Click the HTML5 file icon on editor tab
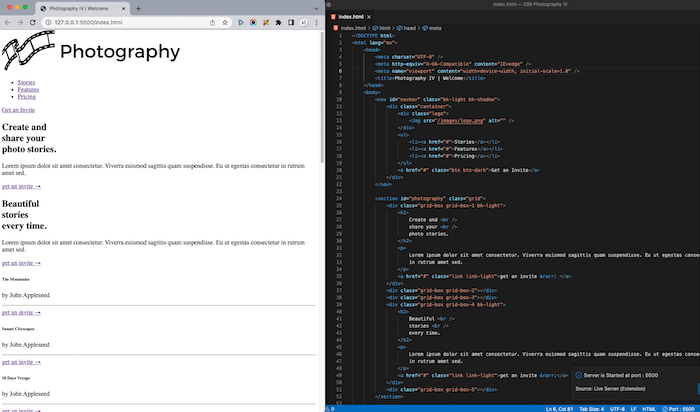Screen dimensions: 700x412 [x=333, y=17]
